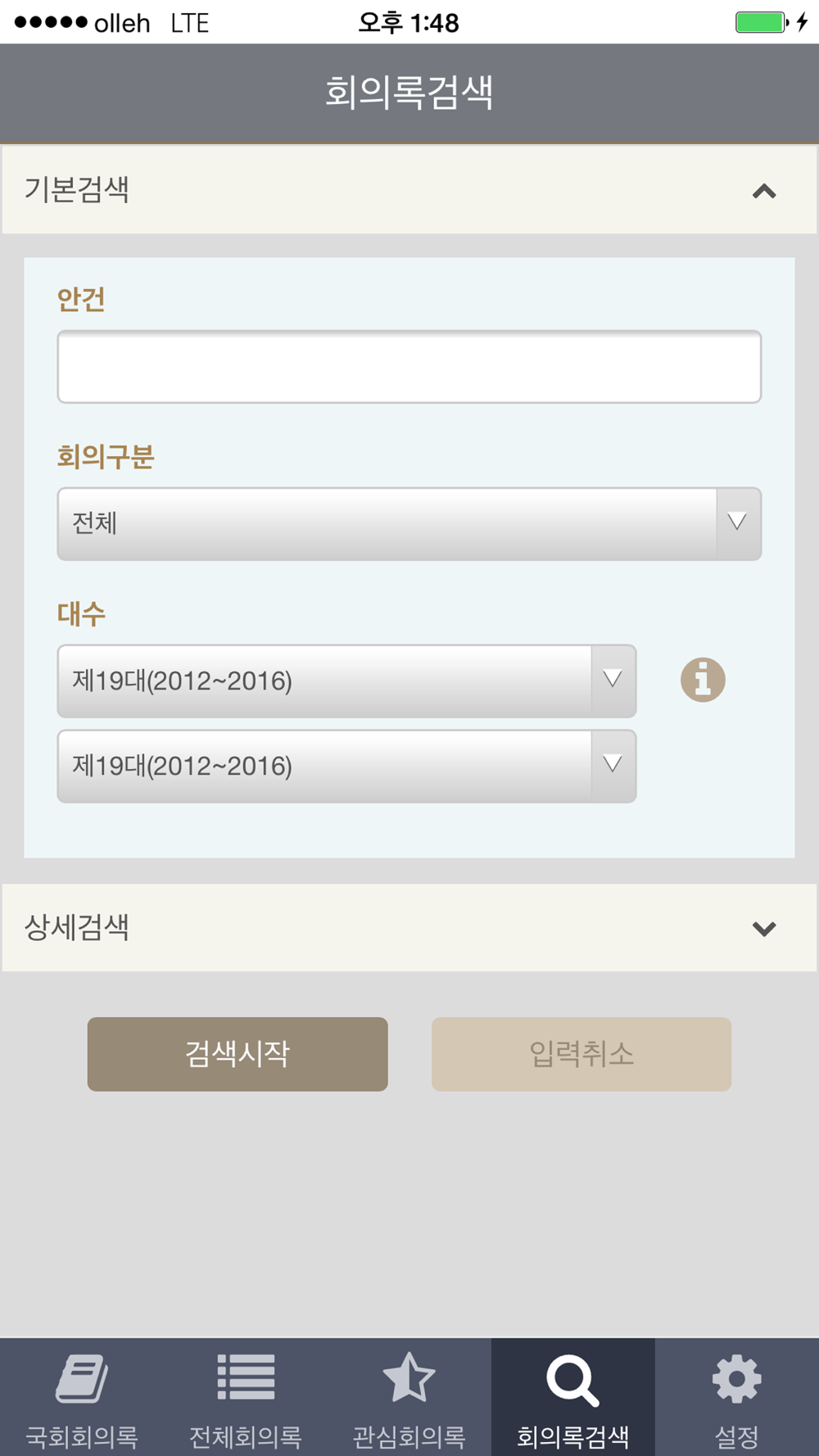Tap the battery icon in status bar
This screenshot has width=819, height=1456.
(761, 22)
